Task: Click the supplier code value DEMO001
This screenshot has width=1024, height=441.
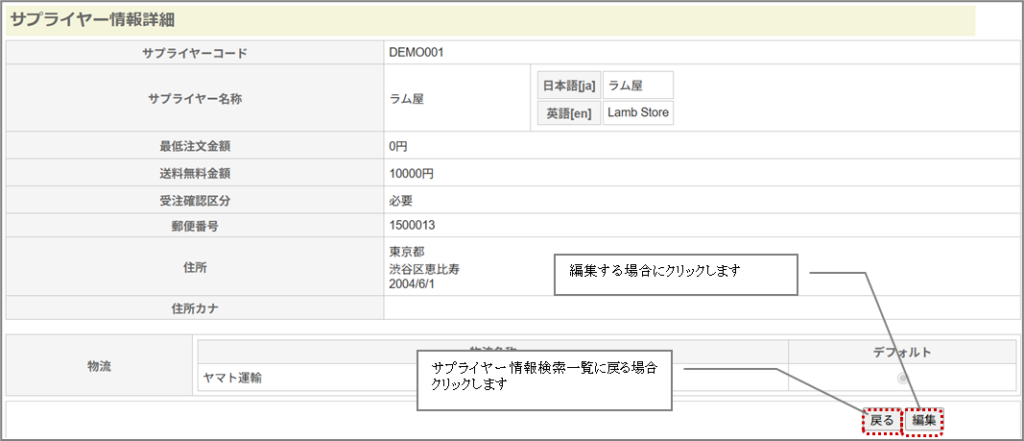Action: click(416, 52)
